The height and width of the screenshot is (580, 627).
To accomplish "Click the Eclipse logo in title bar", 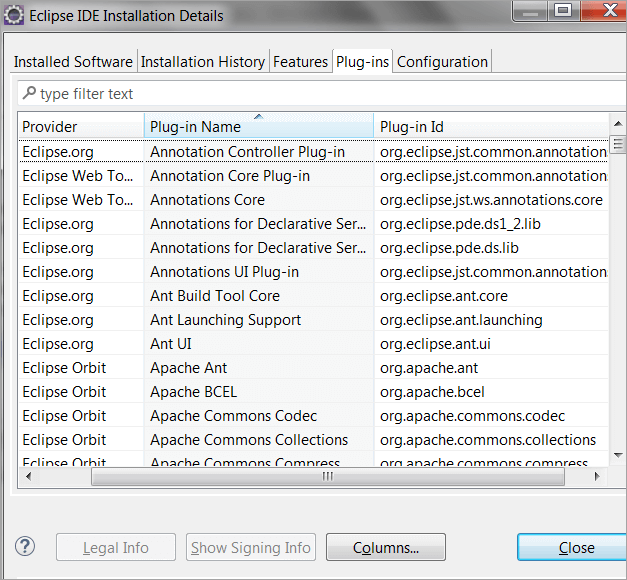I will (14, 16).
